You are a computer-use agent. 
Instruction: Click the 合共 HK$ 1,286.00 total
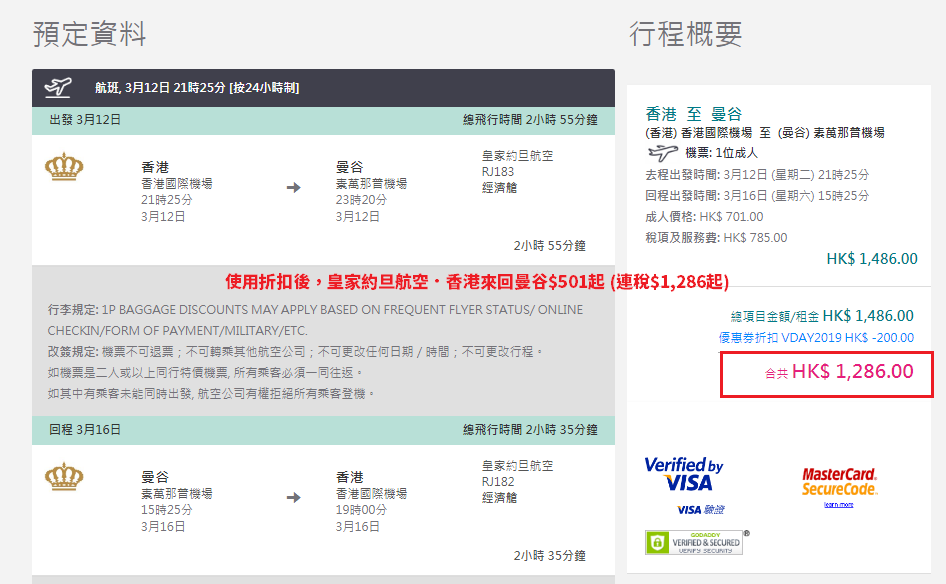click(839, 372)
